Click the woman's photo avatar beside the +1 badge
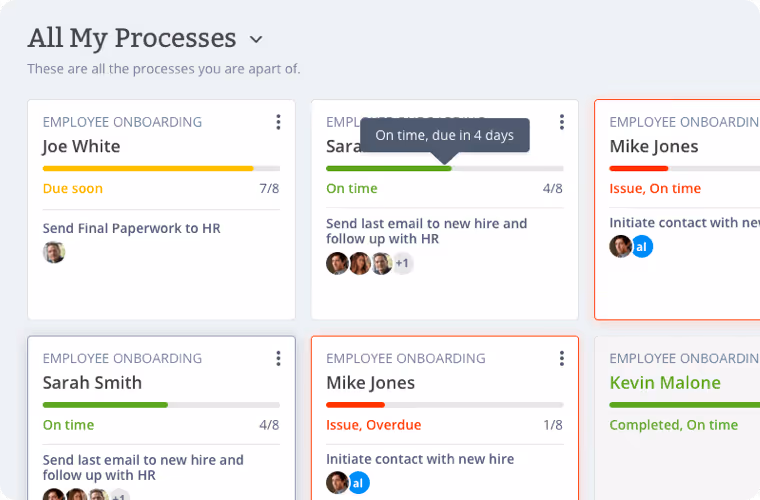Viewport: 760px width, 500px height. [x=360, y=264]
